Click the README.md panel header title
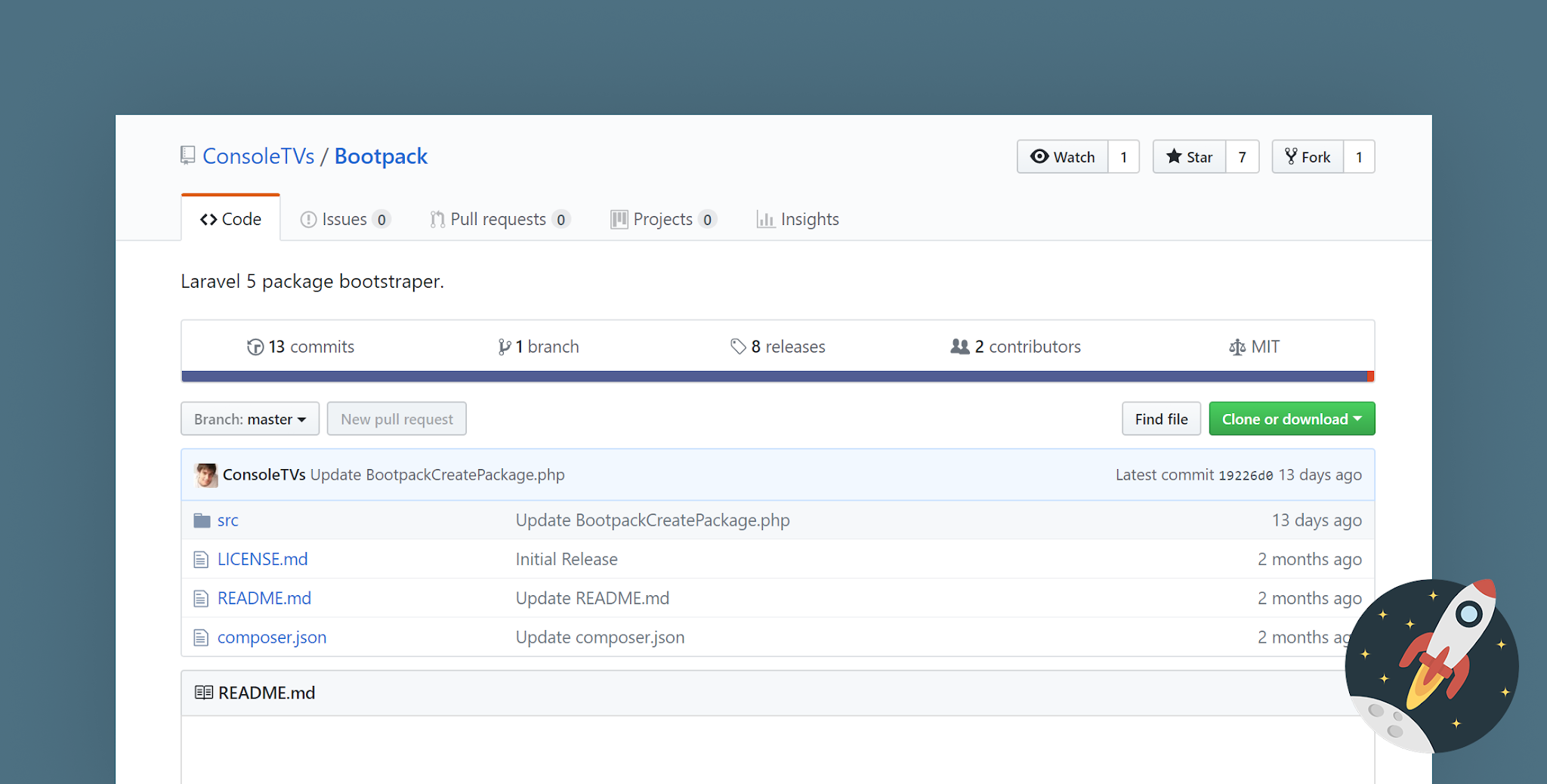The height and width of the screenshot is (784, 1547). [267, 693]
